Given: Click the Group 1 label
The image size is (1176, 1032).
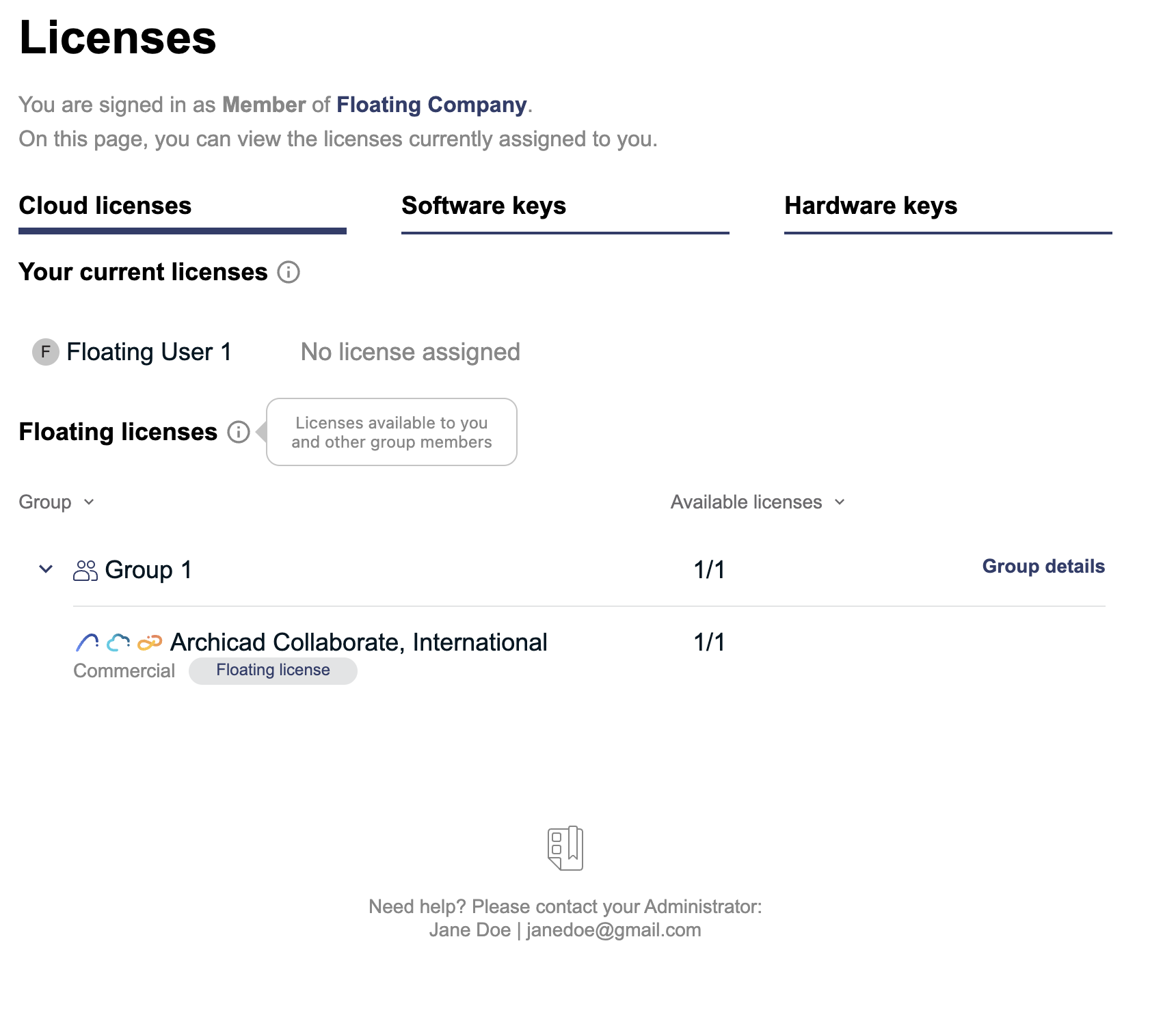Looking at the screenshot, I should (x=148, y=570).
